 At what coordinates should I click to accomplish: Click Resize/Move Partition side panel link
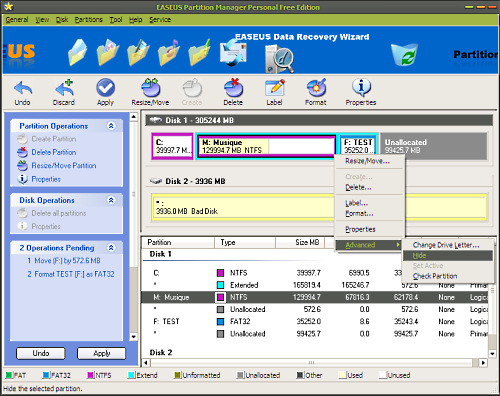pyautogui.click(x=64, y=166)
